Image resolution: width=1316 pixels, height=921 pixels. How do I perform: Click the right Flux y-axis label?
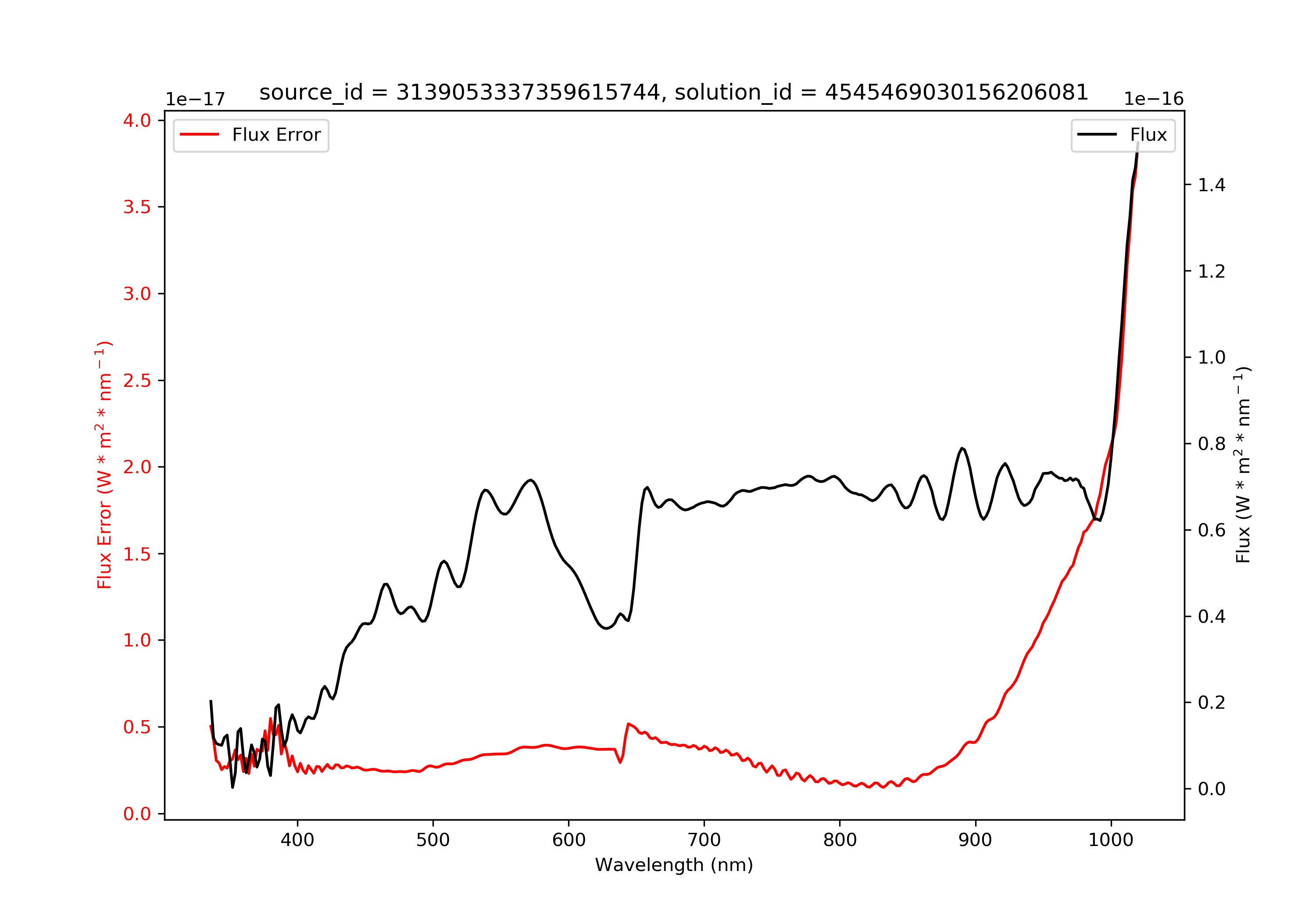[x=1243, y=465]
